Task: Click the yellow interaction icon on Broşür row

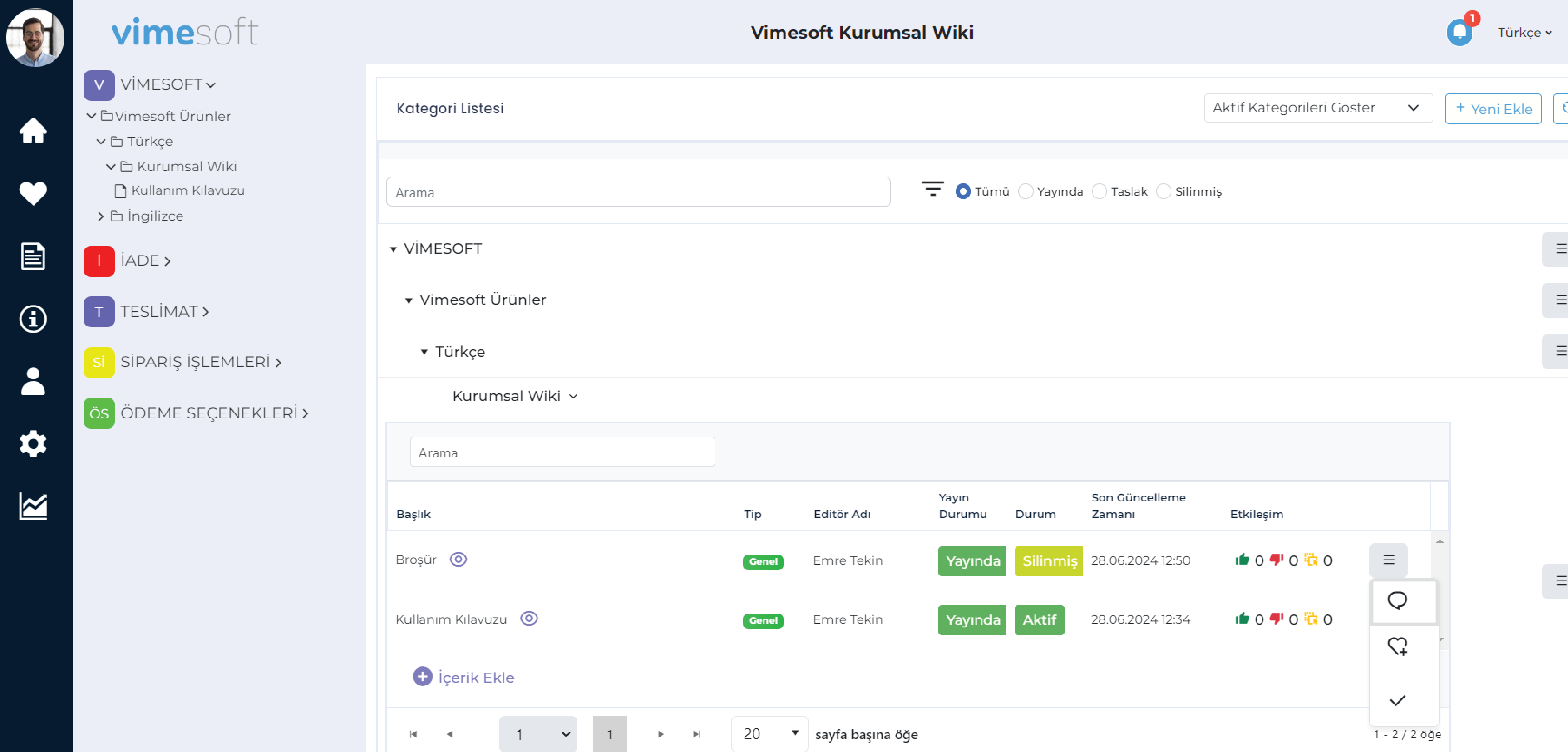Action: [1311, 560]
